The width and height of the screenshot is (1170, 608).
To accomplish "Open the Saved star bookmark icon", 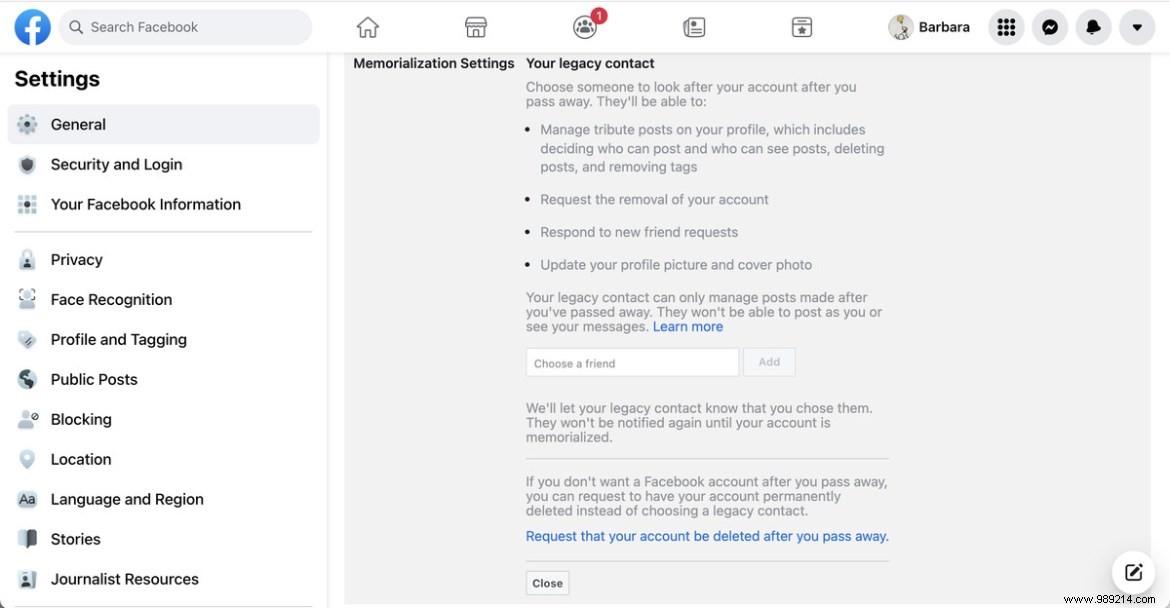I will (x=801, y=28).
